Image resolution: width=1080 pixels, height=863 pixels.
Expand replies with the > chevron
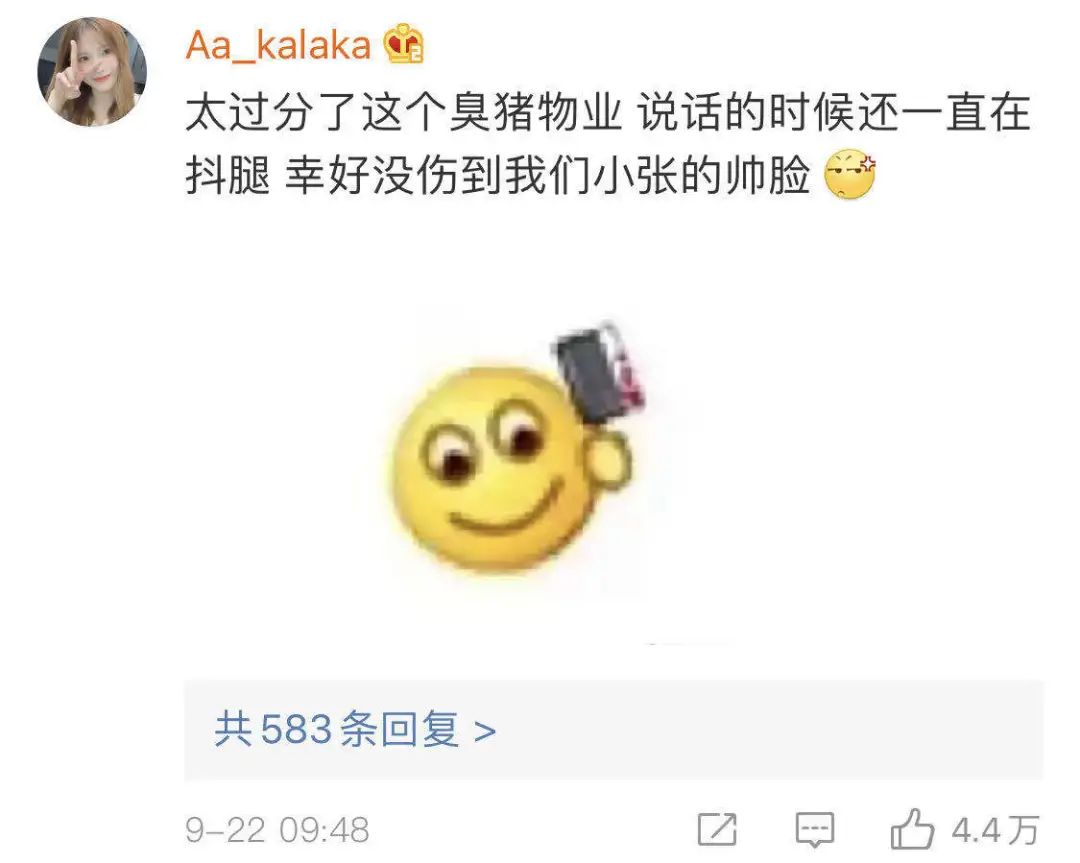(x=485, y=731)
